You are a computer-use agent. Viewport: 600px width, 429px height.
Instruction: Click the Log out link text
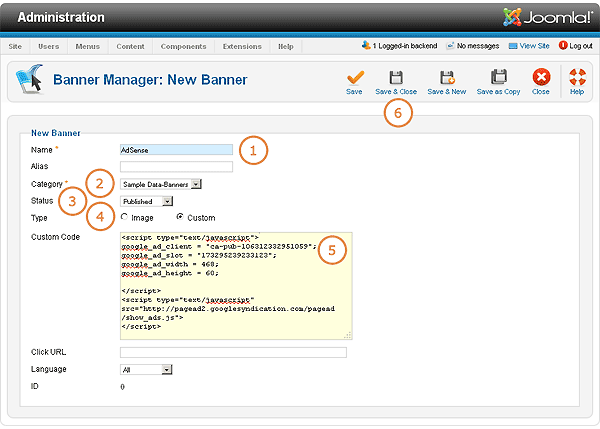tap(581, 46)
